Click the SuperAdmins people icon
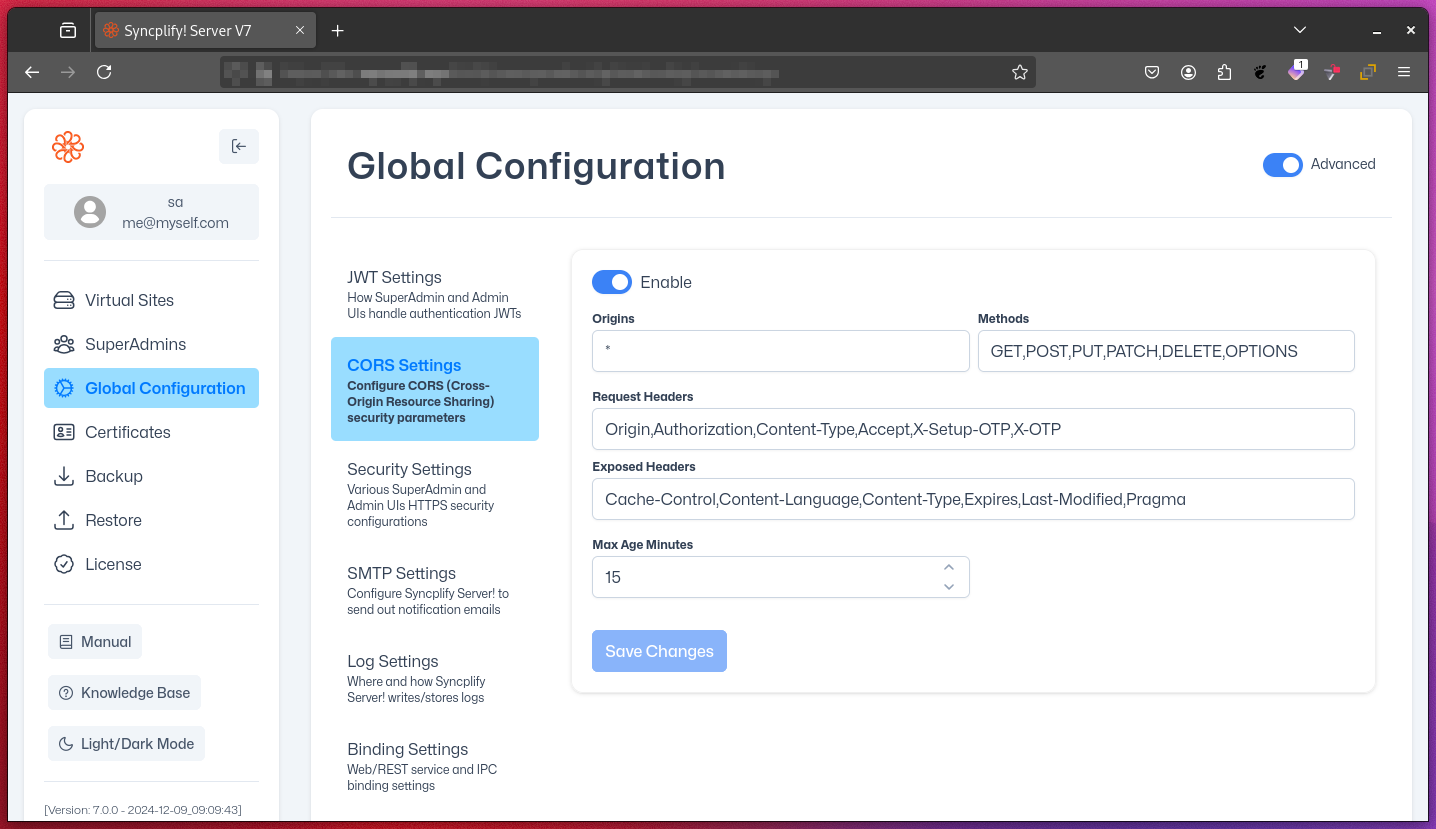 pyautogui.click(x=63, y=344)
